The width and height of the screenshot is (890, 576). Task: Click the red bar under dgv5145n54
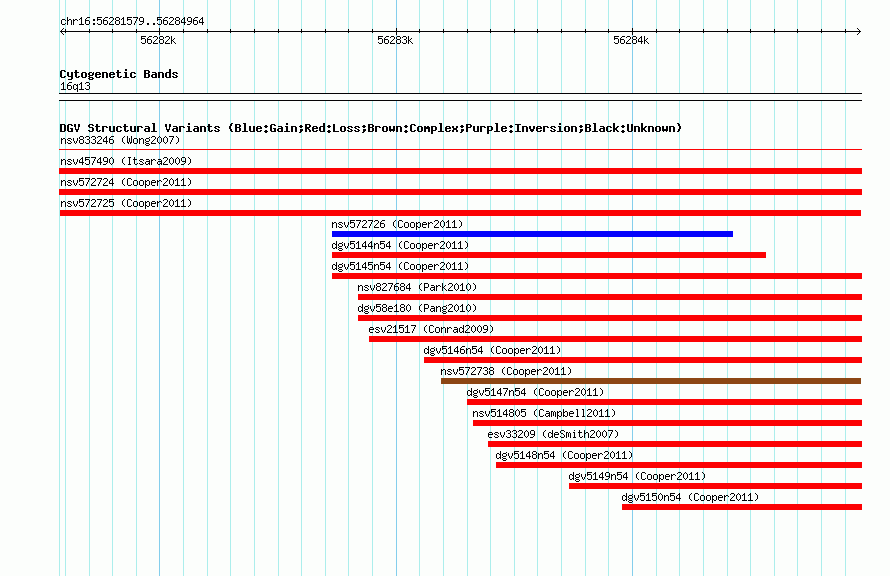pyautogui.click(x=597, y=276)
